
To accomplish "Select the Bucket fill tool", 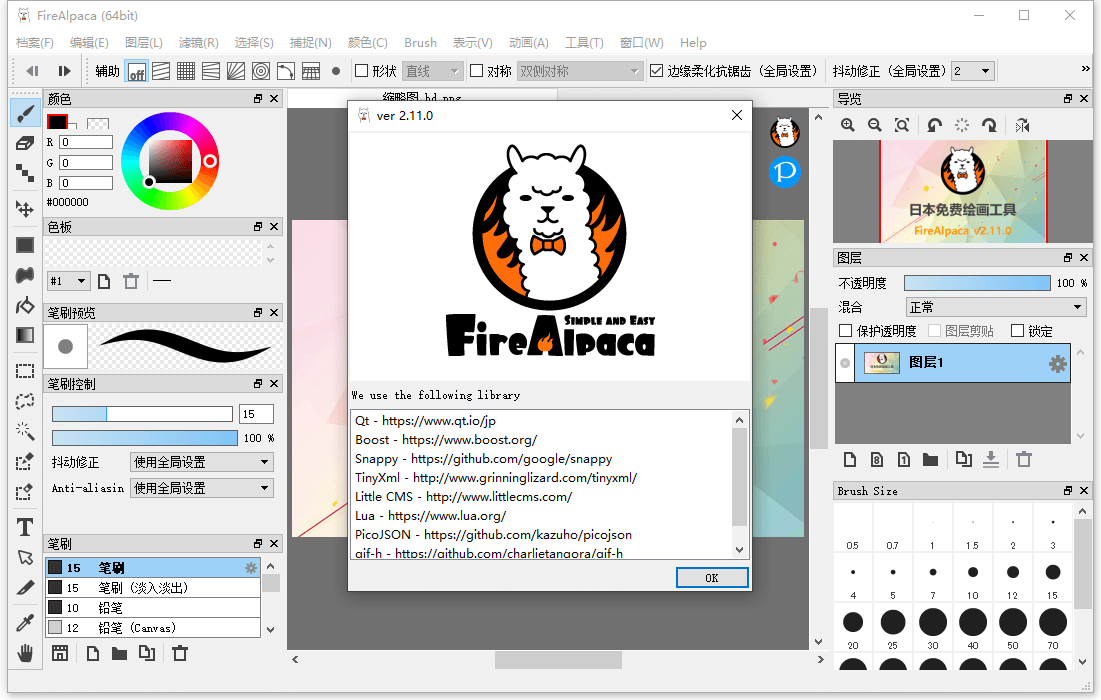I will (x=25, y=305).
